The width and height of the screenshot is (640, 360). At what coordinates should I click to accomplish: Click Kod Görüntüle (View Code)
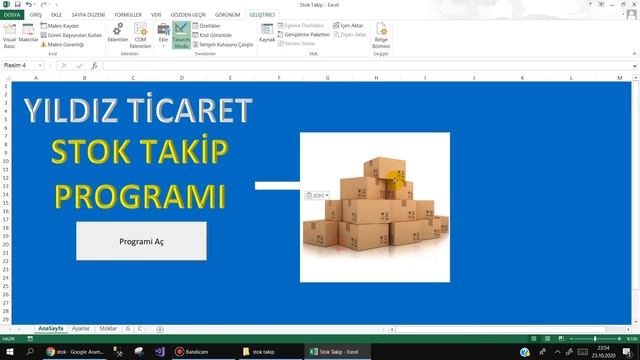click(x=212, y=35)
